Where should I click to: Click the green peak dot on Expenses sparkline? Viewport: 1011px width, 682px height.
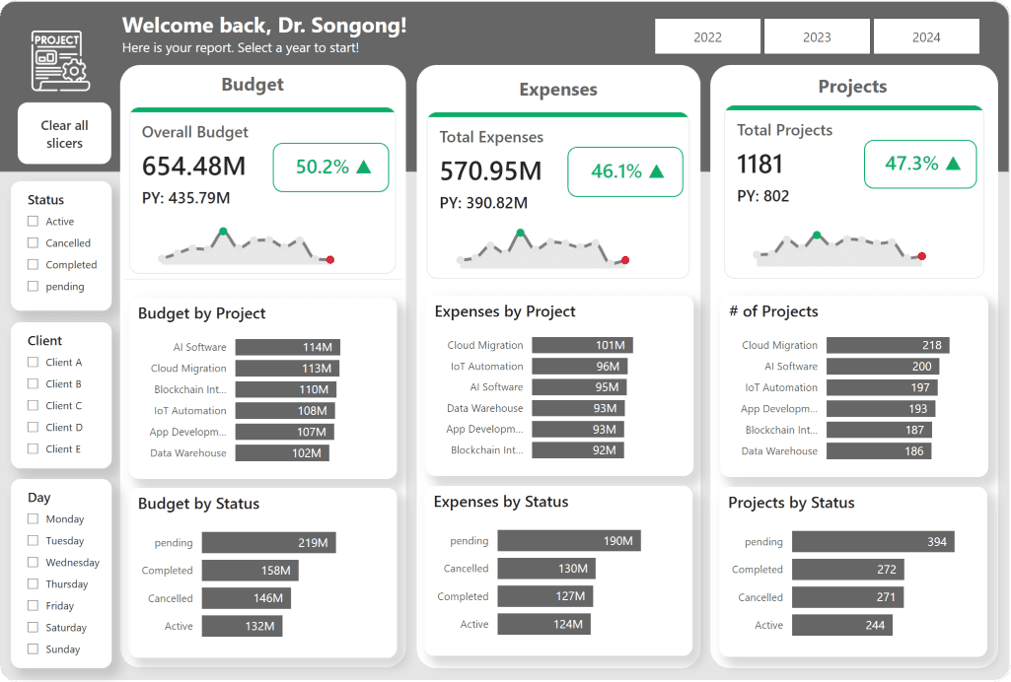pos(519,233)
